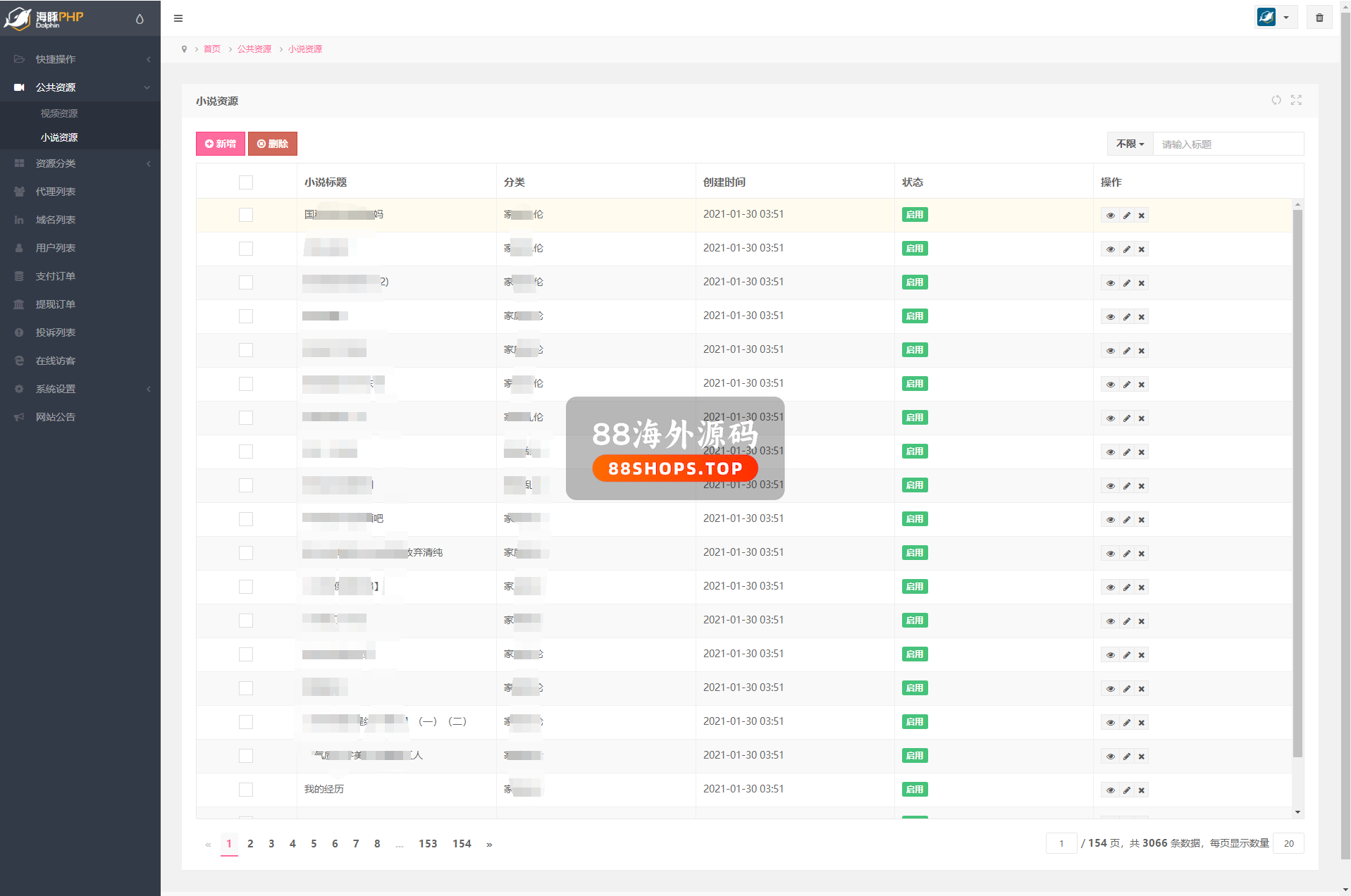This screenshot has height=896, width=1351.
Task: Open the 不限 filter dropdown
Action: coord(1130,144)
